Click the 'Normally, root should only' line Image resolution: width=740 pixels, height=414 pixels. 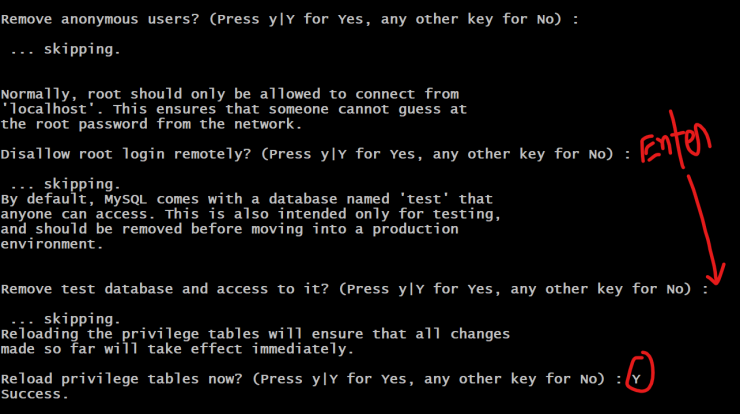[x=230, y=94]
